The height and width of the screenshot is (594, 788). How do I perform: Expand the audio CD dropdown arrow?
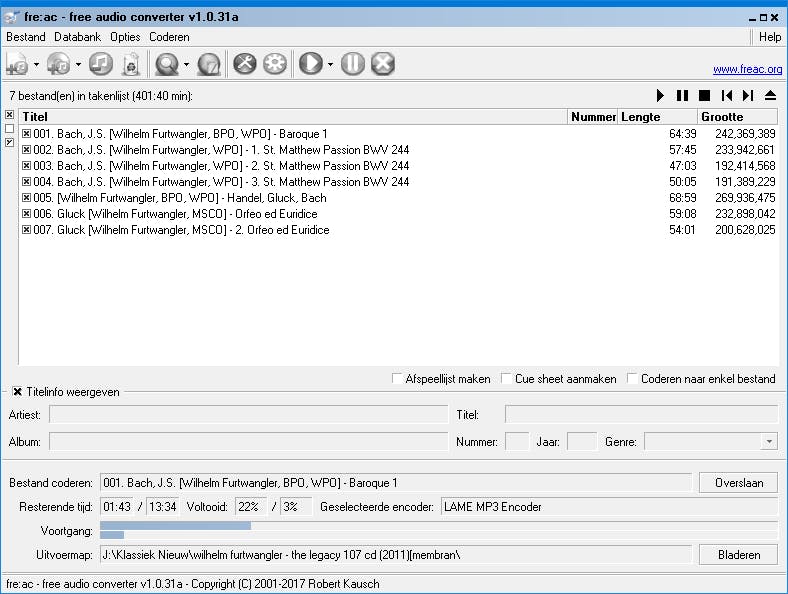pyautogui.click(x=78, y=64)
